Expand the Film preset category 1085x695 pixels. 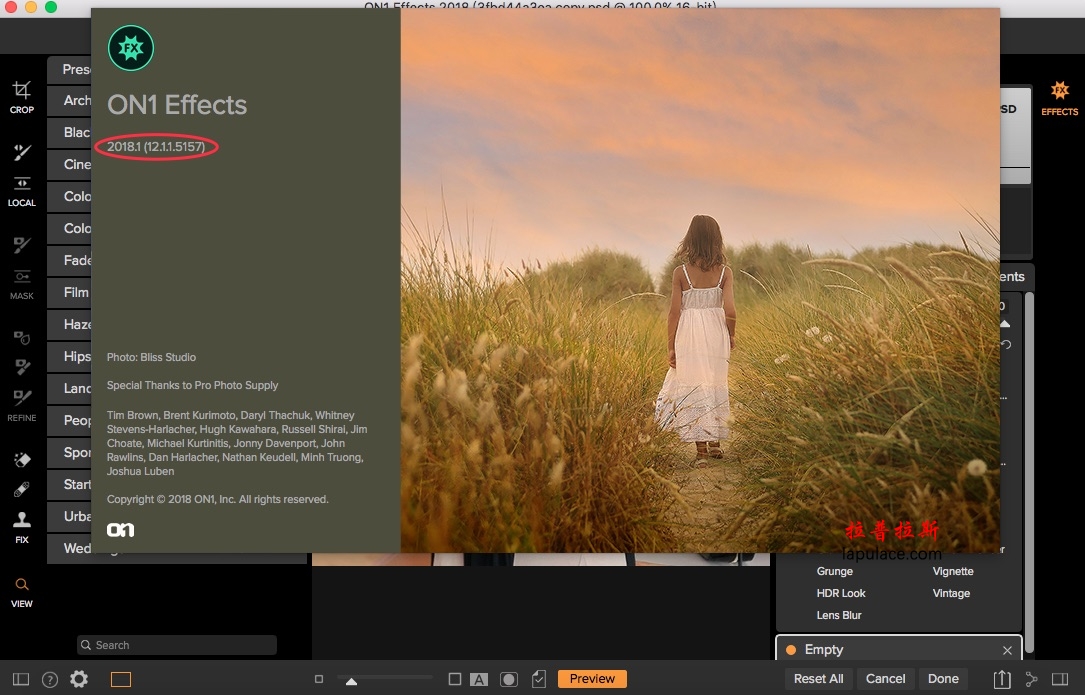coord(69,292)
